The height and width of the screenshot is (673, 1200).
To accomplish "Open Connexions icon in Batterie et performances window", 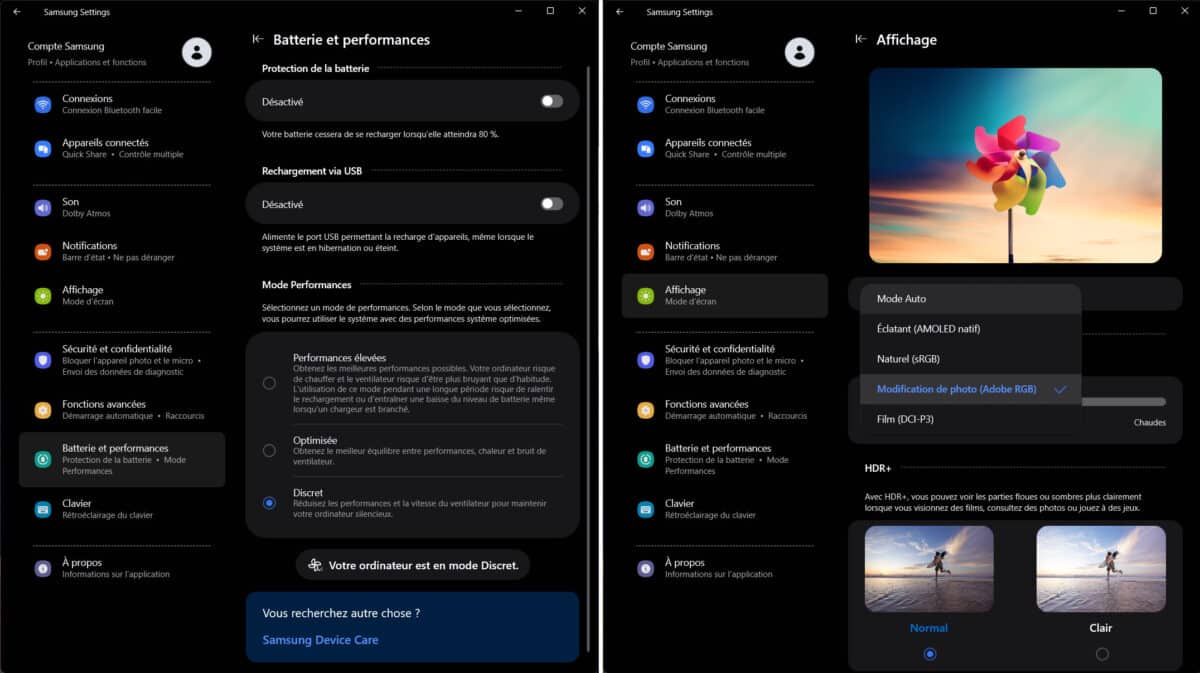I will (43, 104).
